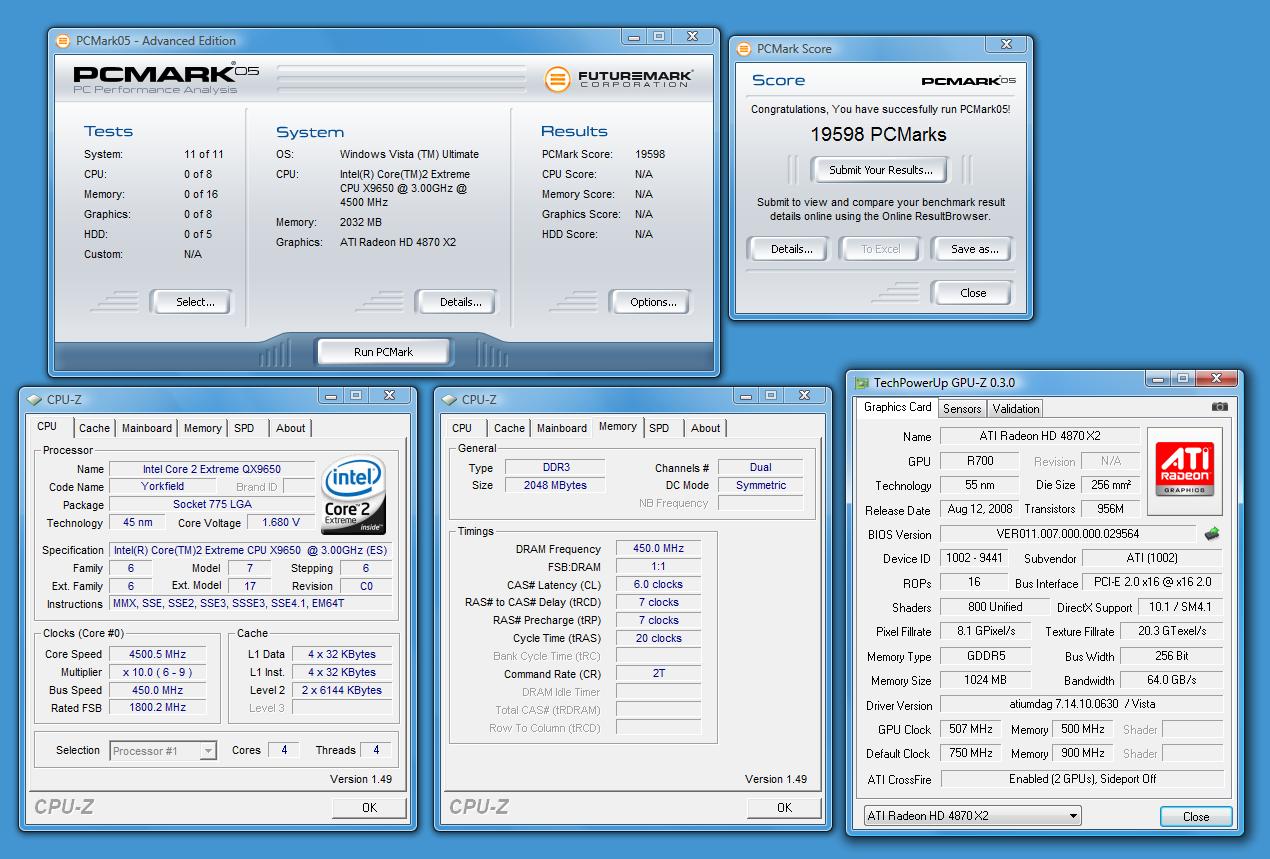Click the memory Size 2048 MBytes value

point(555,485)
